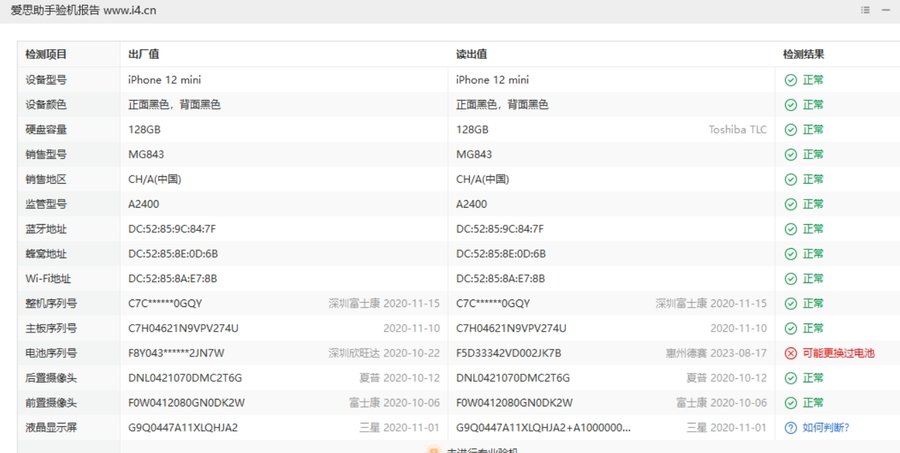The width and height of the screenshot is (900, 453).
Task: Select the 整机序列号 row label
Action: tap(51, 303)
